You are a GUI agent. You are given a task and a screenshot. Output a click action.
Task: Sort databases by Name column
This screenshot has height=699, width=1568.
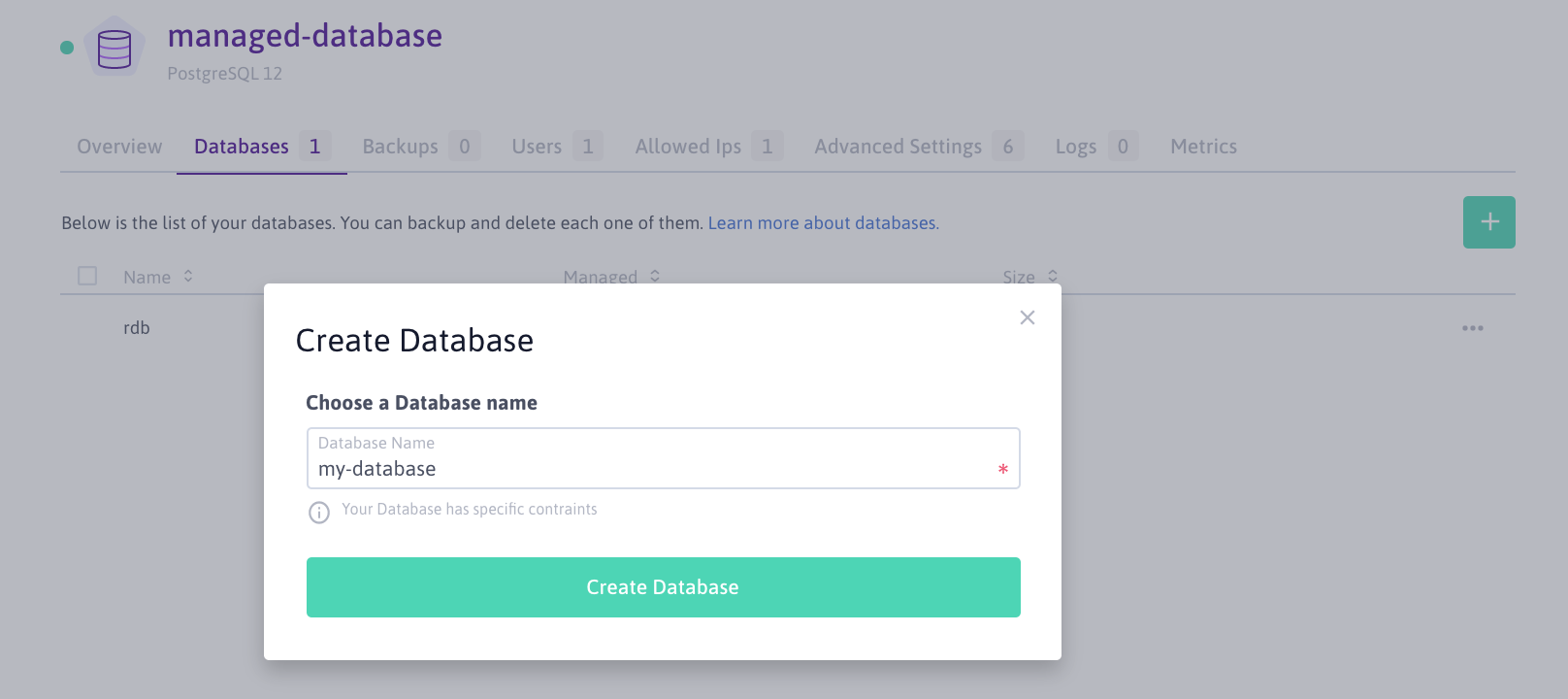188,277
